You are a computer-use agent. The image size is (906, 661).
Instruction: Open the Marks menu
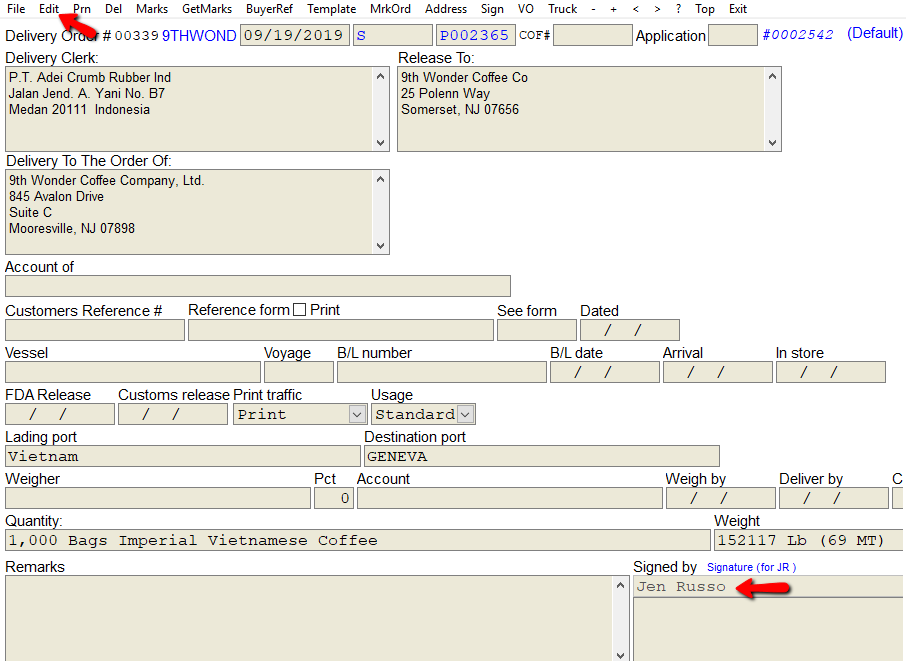point(152,9)
